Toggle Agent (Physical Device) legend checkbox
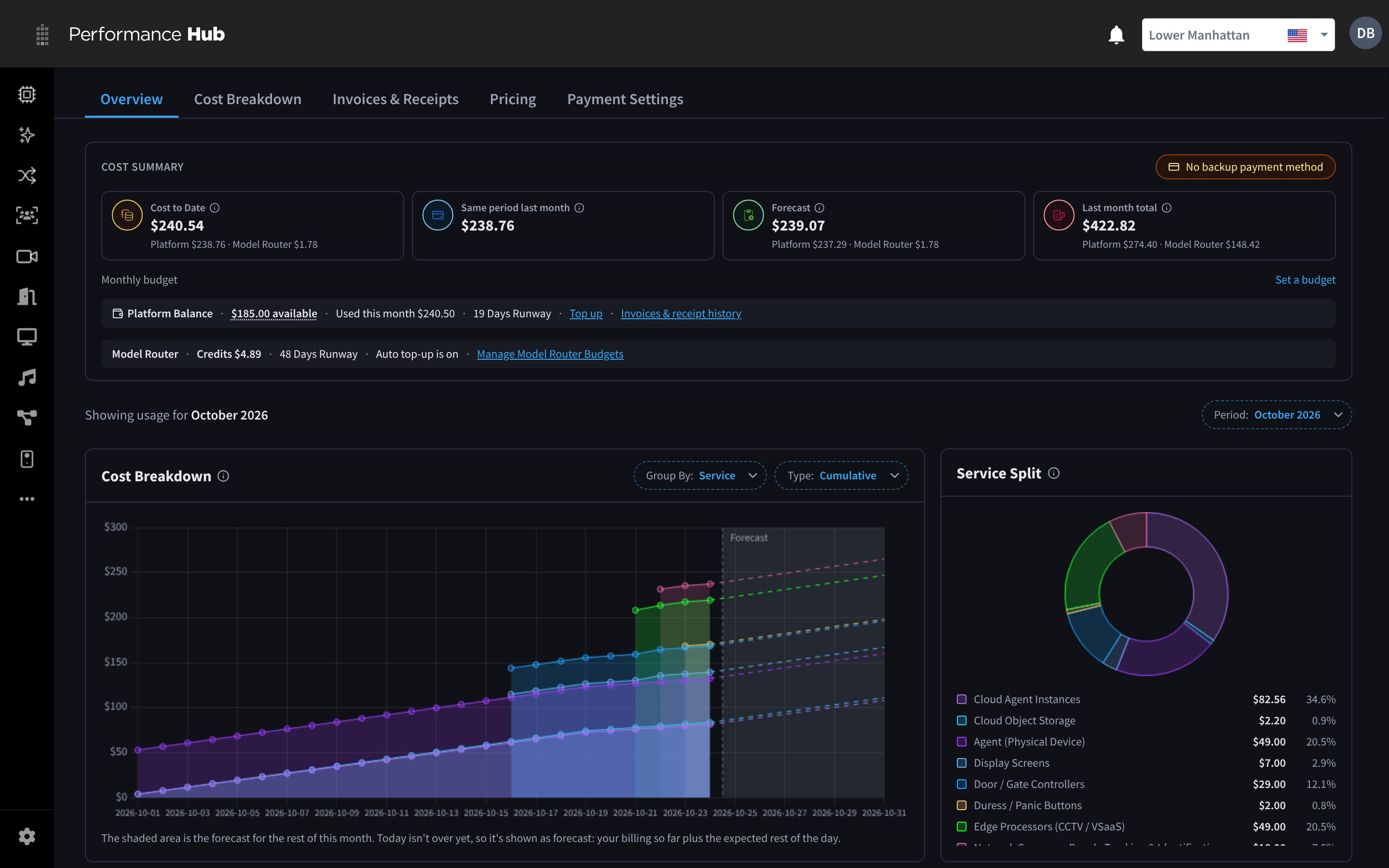The image size is (1389, 868). point(962,742)
